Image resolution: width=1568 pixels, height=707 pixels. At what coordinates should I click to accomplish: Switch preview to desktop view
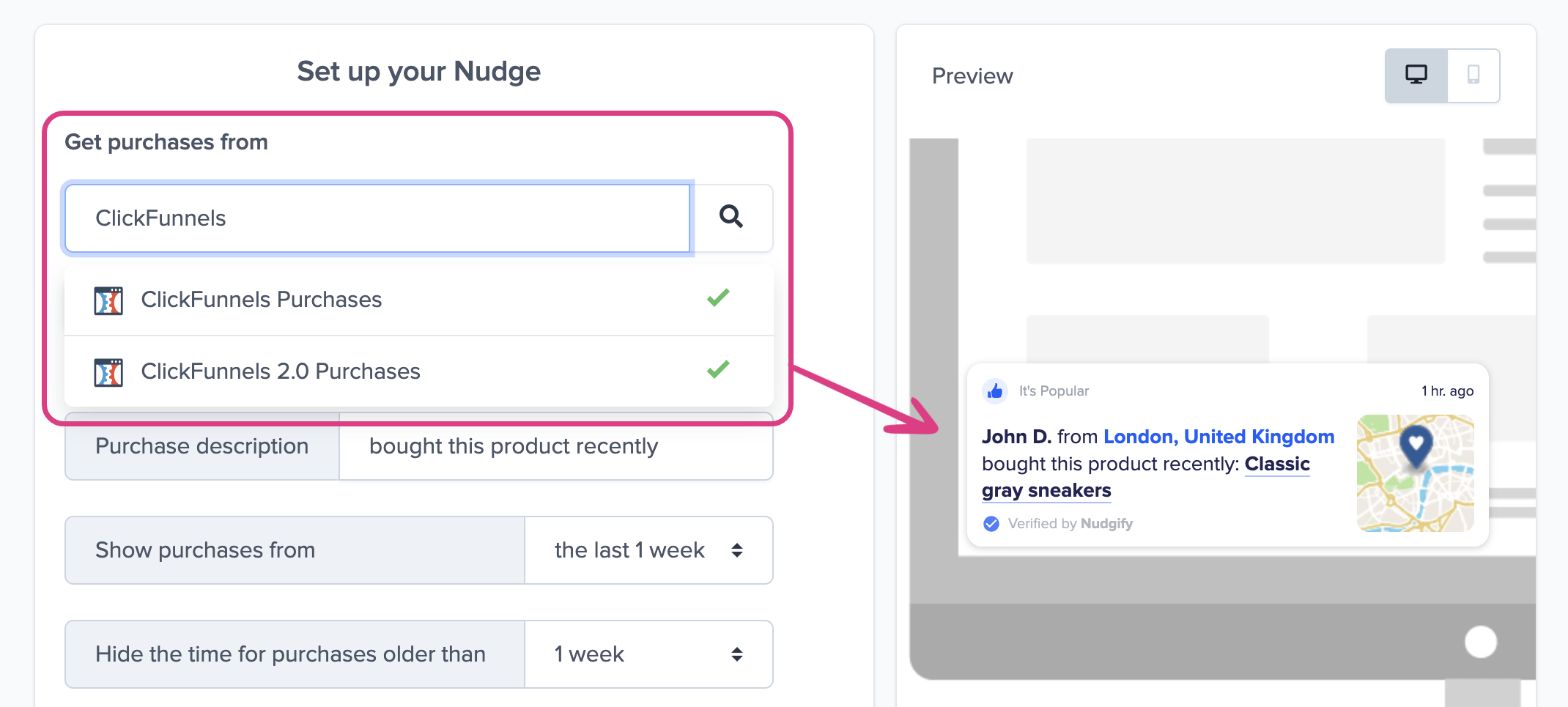tap(1416, 75)
